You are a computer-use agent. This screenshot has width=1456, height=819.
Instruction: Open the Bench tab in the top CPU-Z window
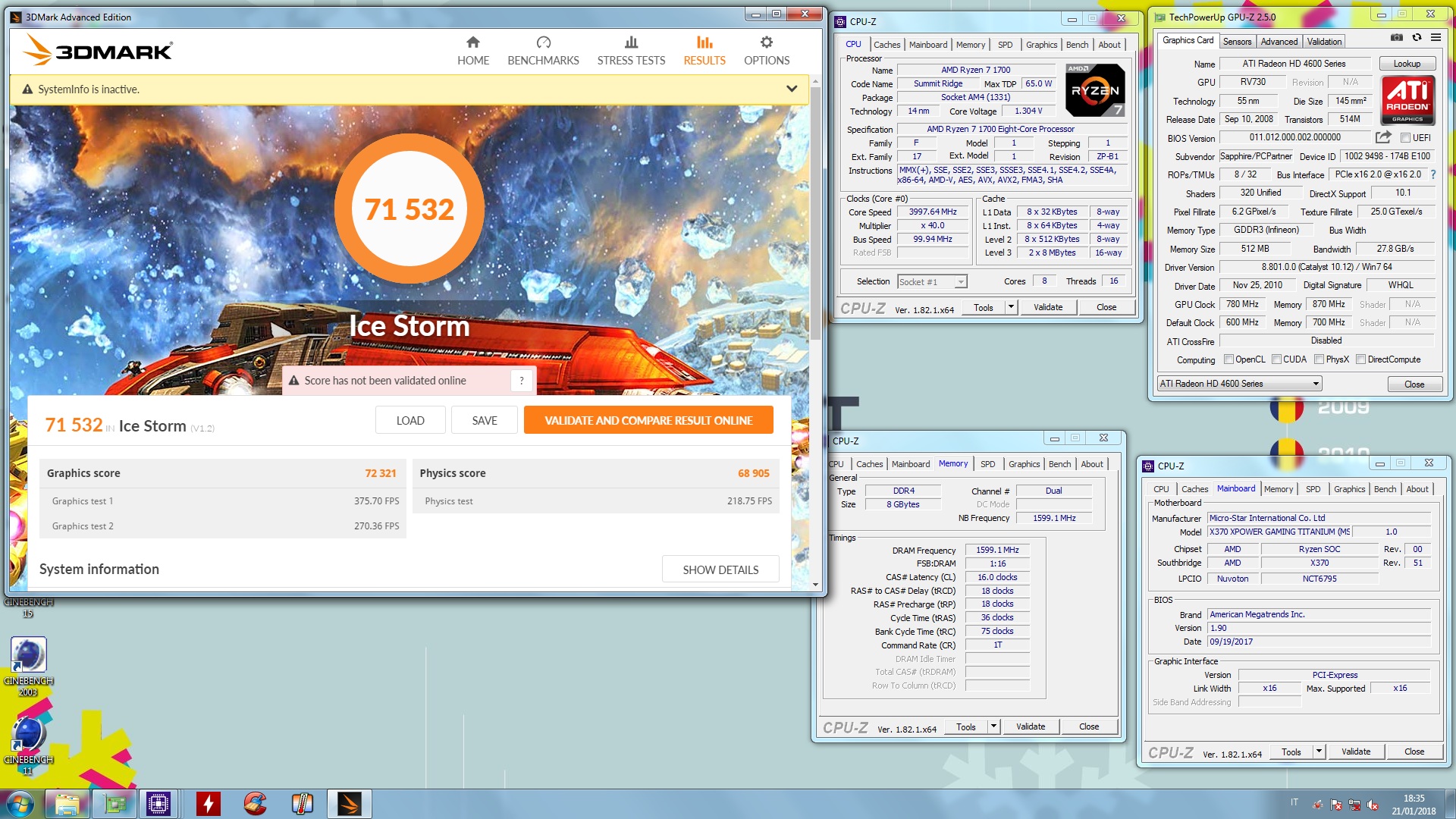[x=1077, y=45]
